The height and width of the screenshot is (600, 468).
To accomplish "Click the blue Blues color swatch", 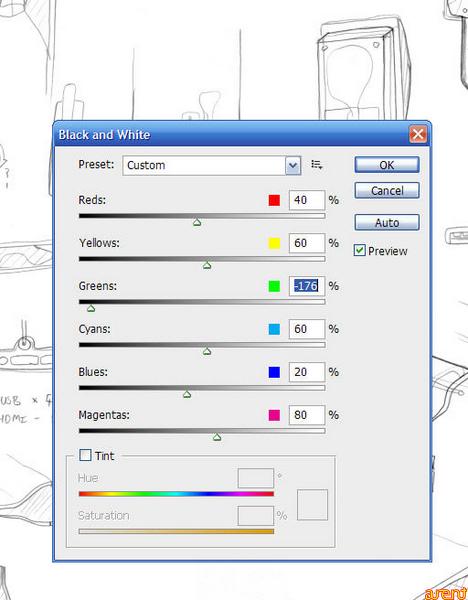I will click(x=274, y=372).
